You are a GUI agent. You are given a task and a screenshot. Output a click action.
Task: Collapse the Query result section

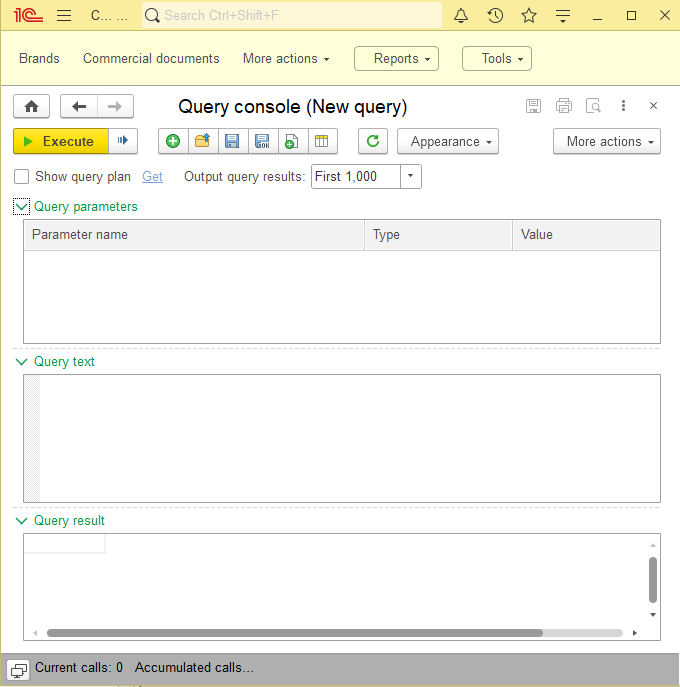(22, 521)
